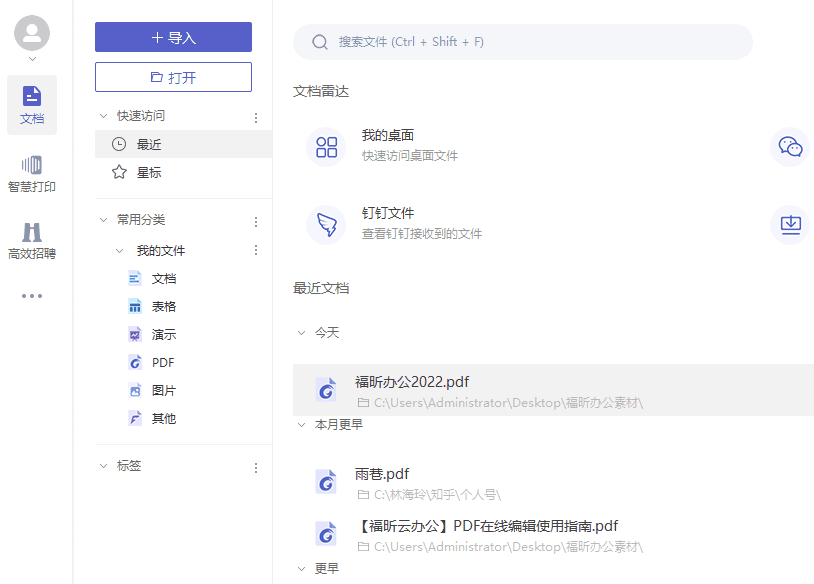Click the 导入 button
814x584 pixels.
coord(173,37)
